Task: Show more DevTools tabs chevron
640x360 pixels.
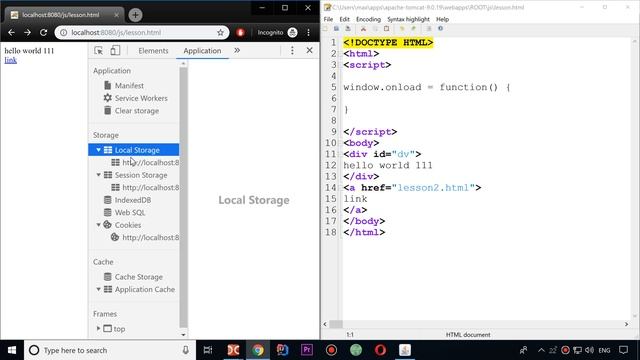Action: click(237, 50)
